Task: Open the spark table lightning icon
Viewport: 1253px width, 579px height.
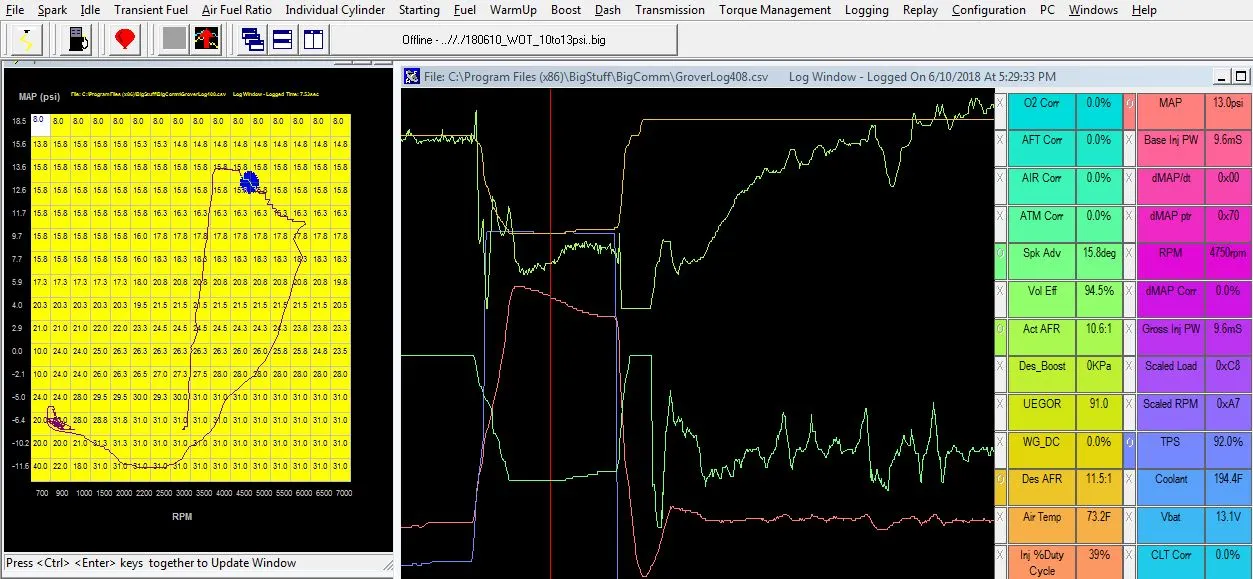Action: click(x=26, y=40)
